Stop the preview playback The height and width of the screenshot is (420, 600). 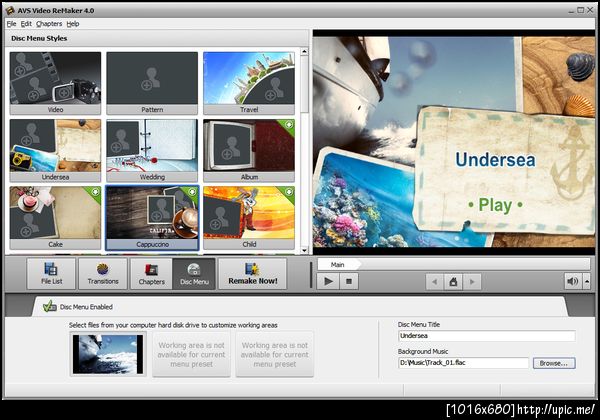(x=349, y=282)
